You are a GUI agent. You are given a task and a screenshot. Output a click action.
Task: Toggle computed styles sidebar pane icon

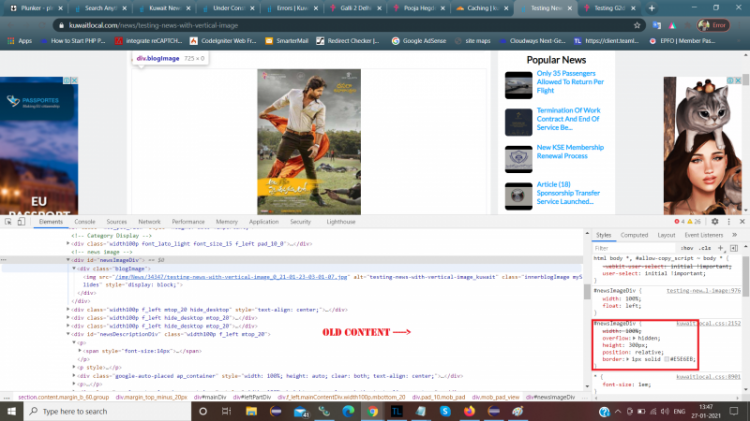click(734, 248)
